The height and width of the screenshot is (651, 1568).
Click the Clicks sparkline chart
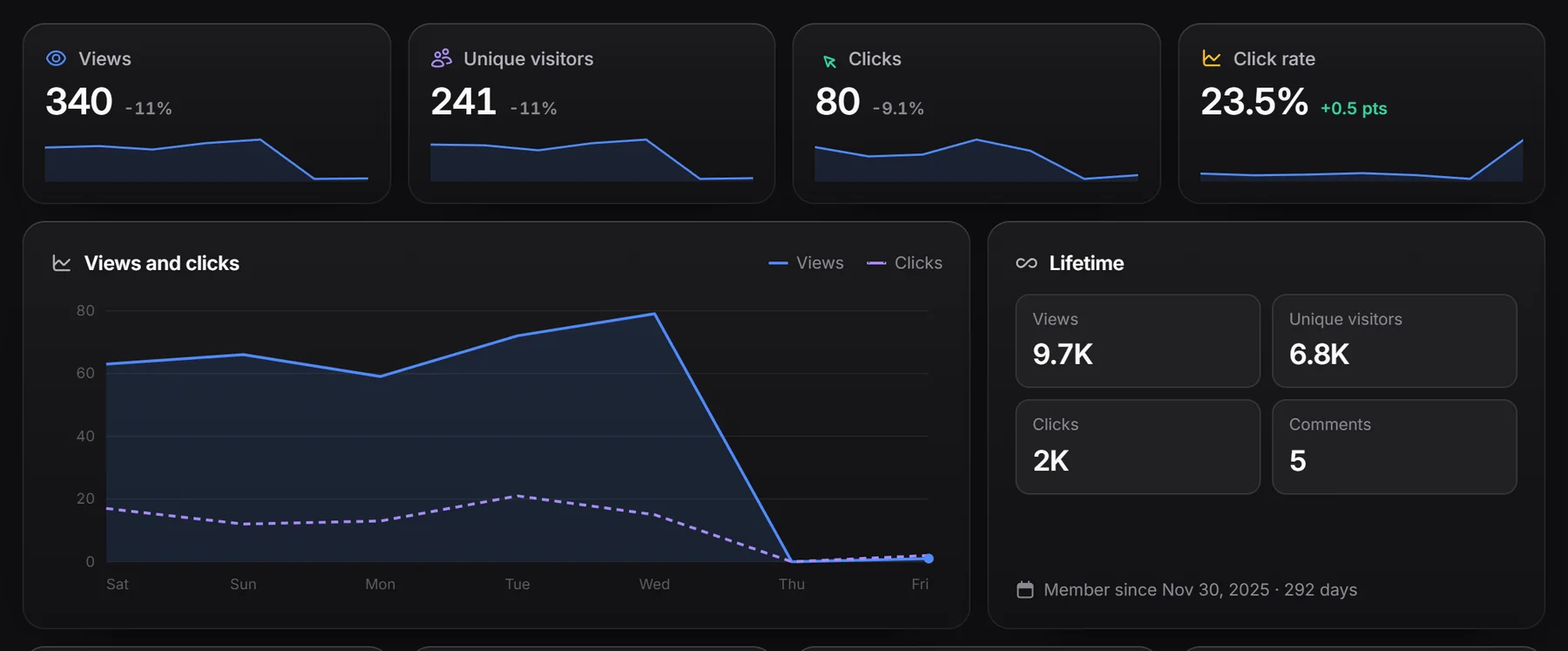pyautogui.click(x=977, y=159)
